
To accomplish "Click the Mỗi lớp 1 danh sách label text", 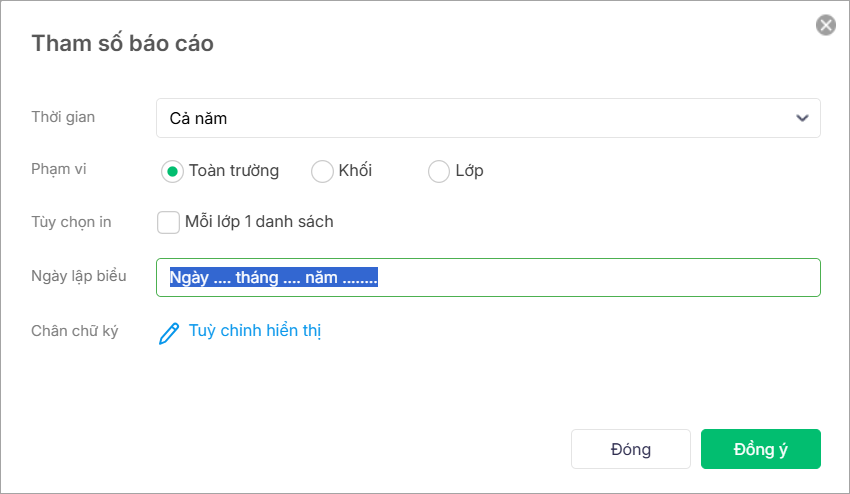I will [259, 222].
